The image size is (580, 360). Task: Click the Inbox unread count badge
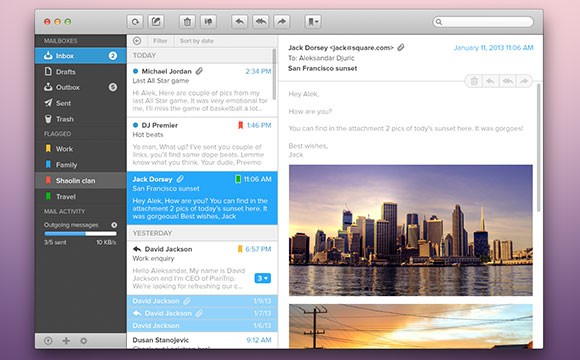point(113,56)
